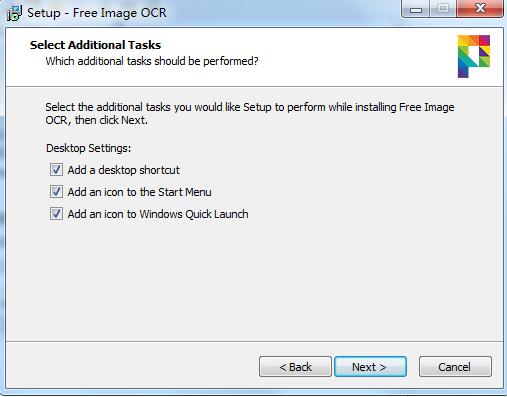Click instruction line starting 'Select the additional tasks'
The width and height of the screenshot is (507, 397).
pos(250,107)
